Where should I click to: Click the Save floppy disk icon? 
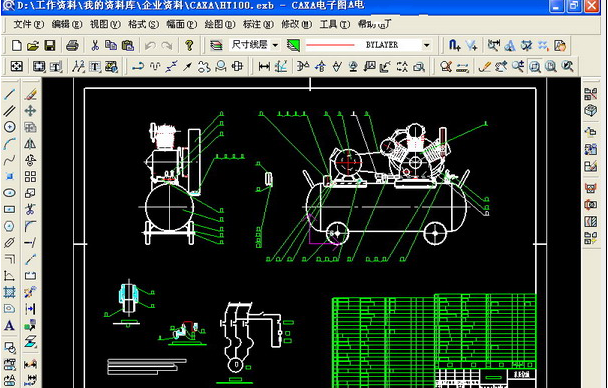point(50,45)
